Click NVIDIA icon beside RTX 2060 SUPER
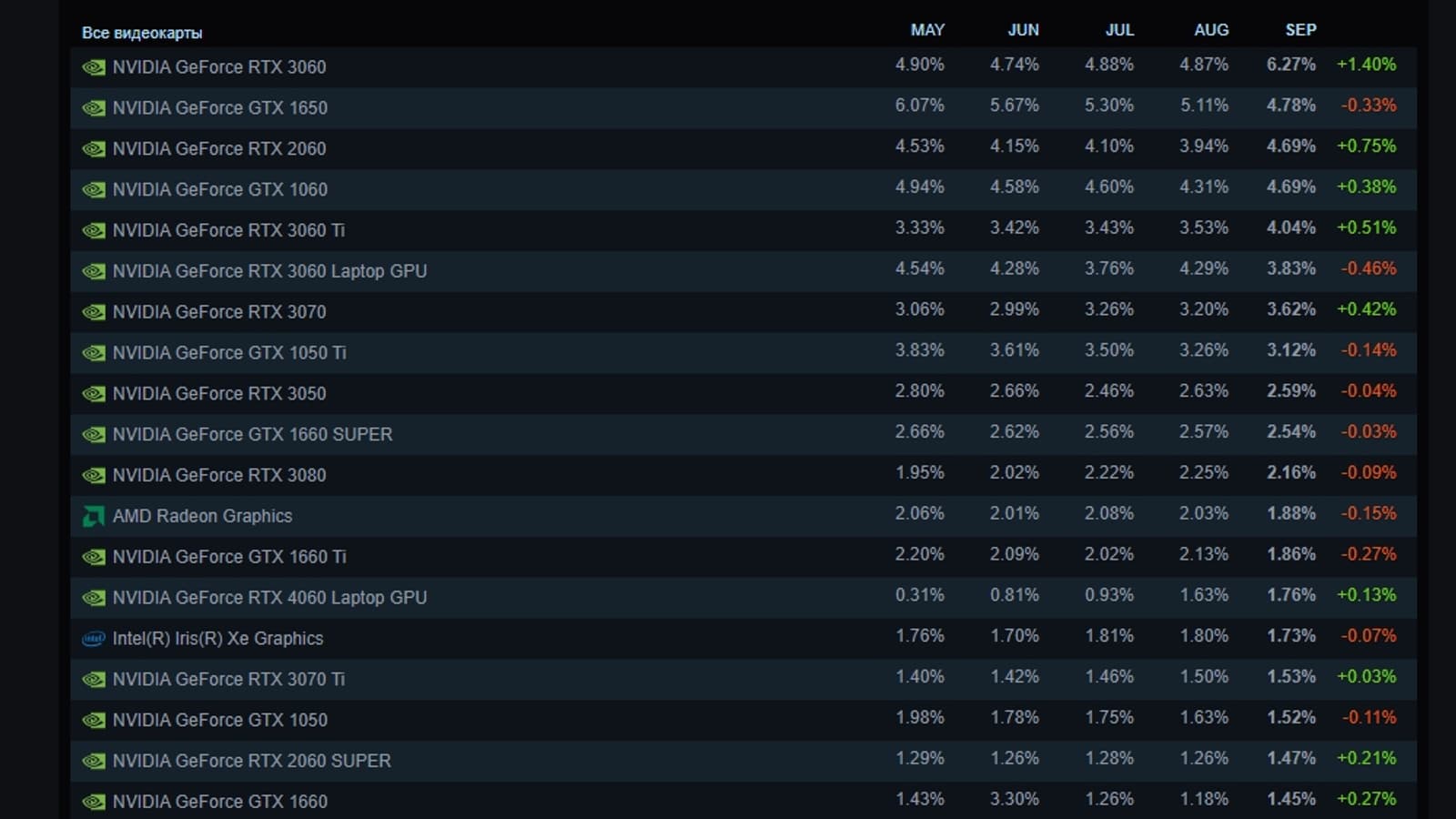 (94, 762)
